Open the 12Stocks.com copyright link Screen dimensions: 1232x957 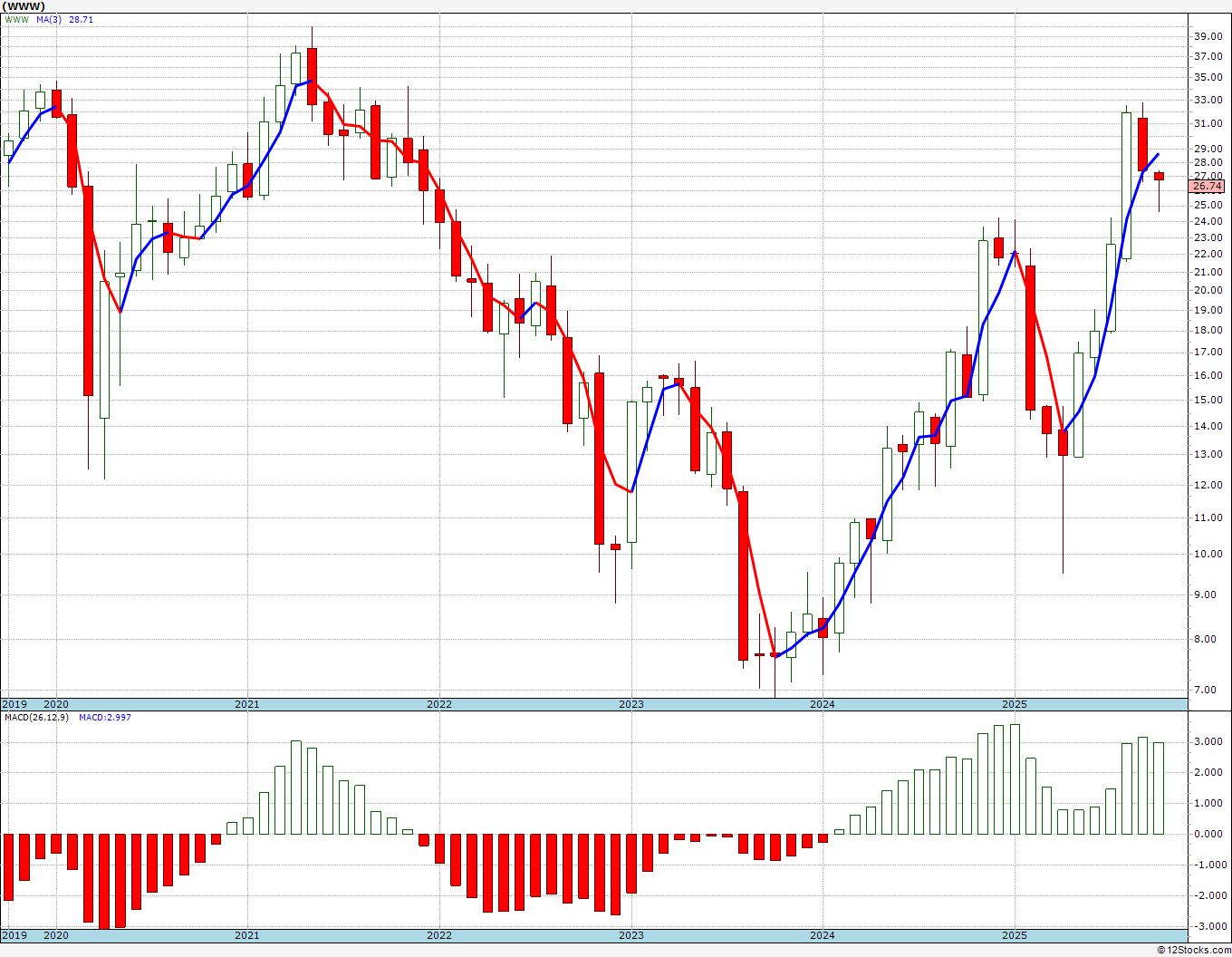(1192, 950)
